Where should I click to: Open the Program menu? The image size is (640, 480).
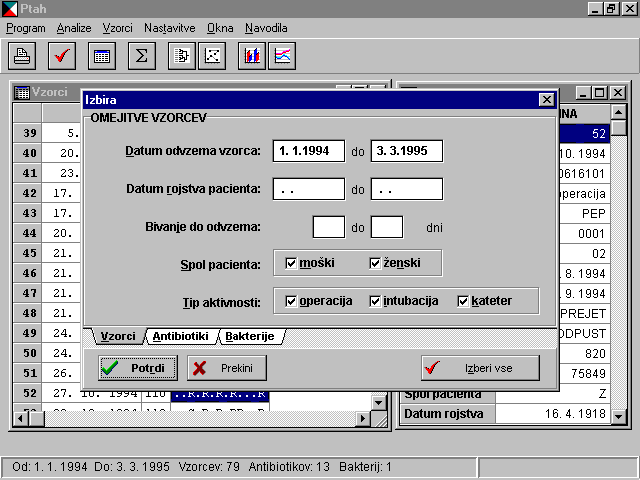[x=26, y=28]
